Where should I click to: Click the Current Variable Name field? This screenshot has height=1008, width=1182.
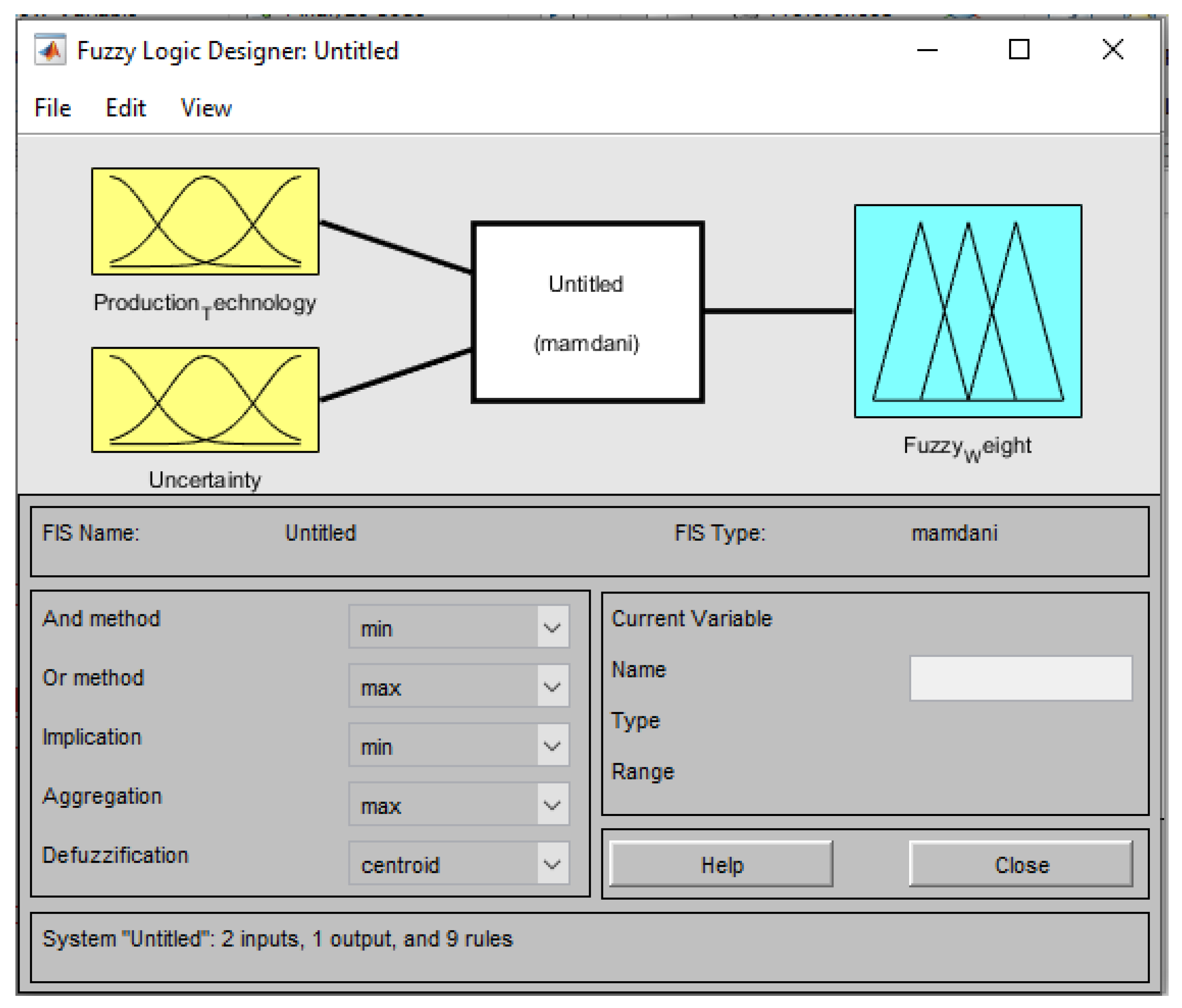1020,678
